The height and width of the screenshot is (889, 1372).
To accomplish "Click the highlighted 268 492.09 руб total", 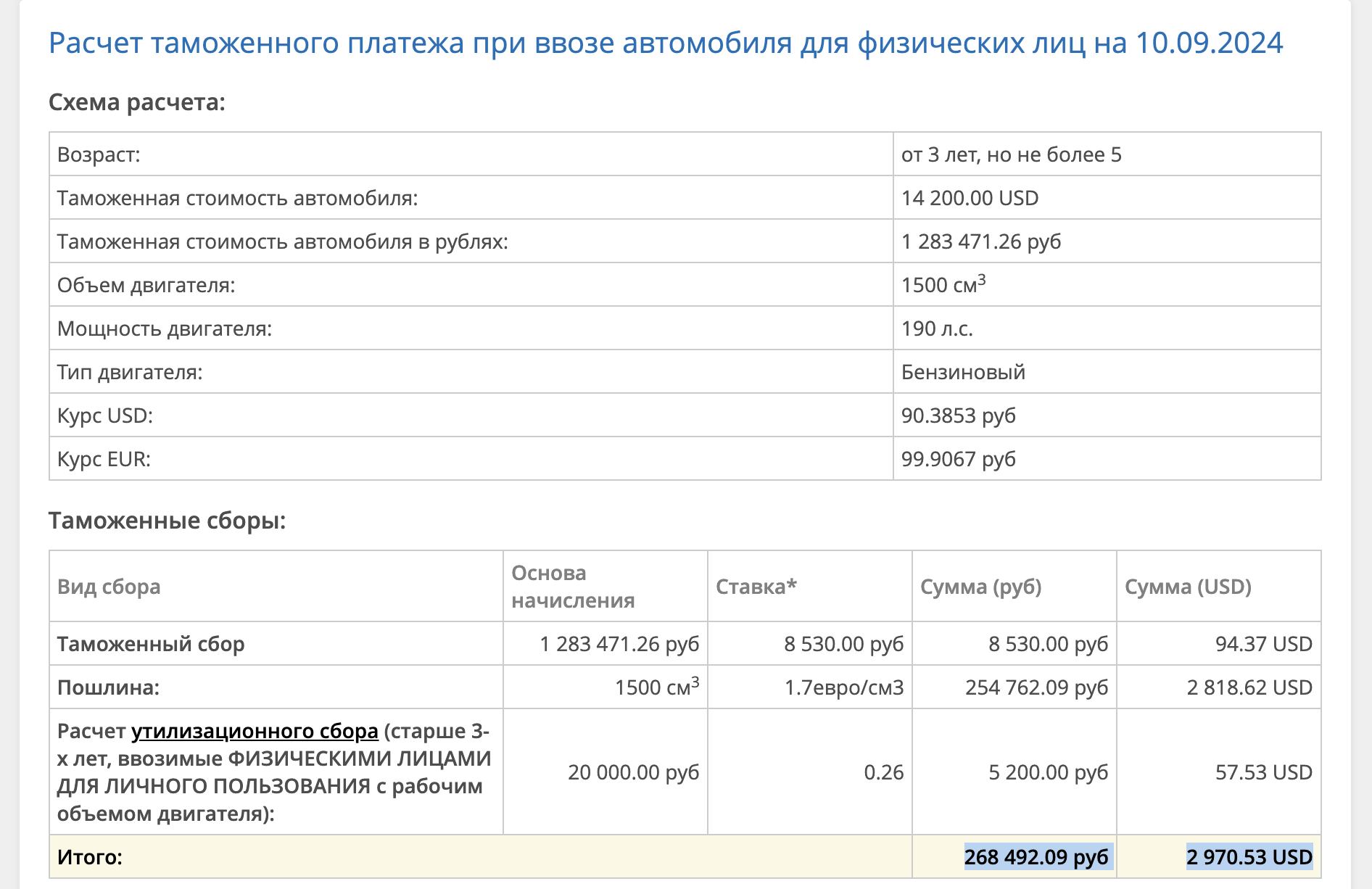I will pyautogui.click(x=1037, y=857).
